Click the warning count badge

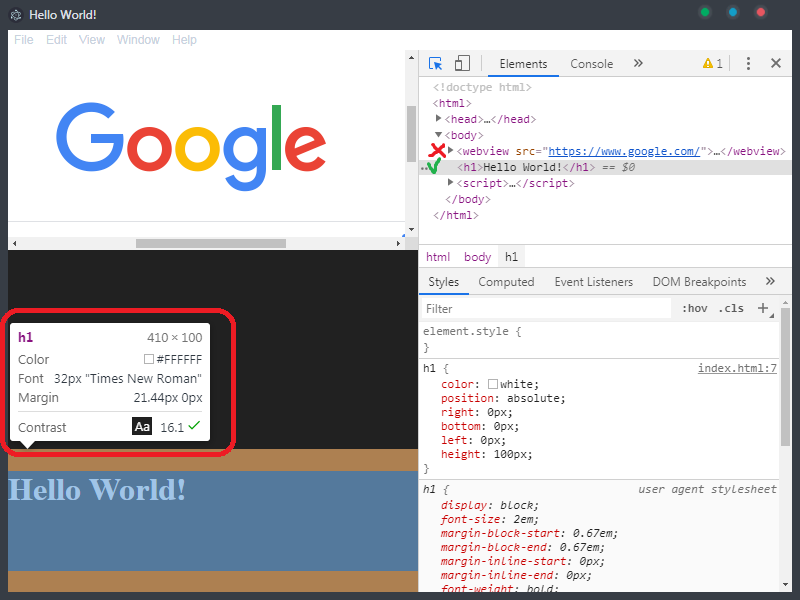pyautogui.click(x=714, y=62)
